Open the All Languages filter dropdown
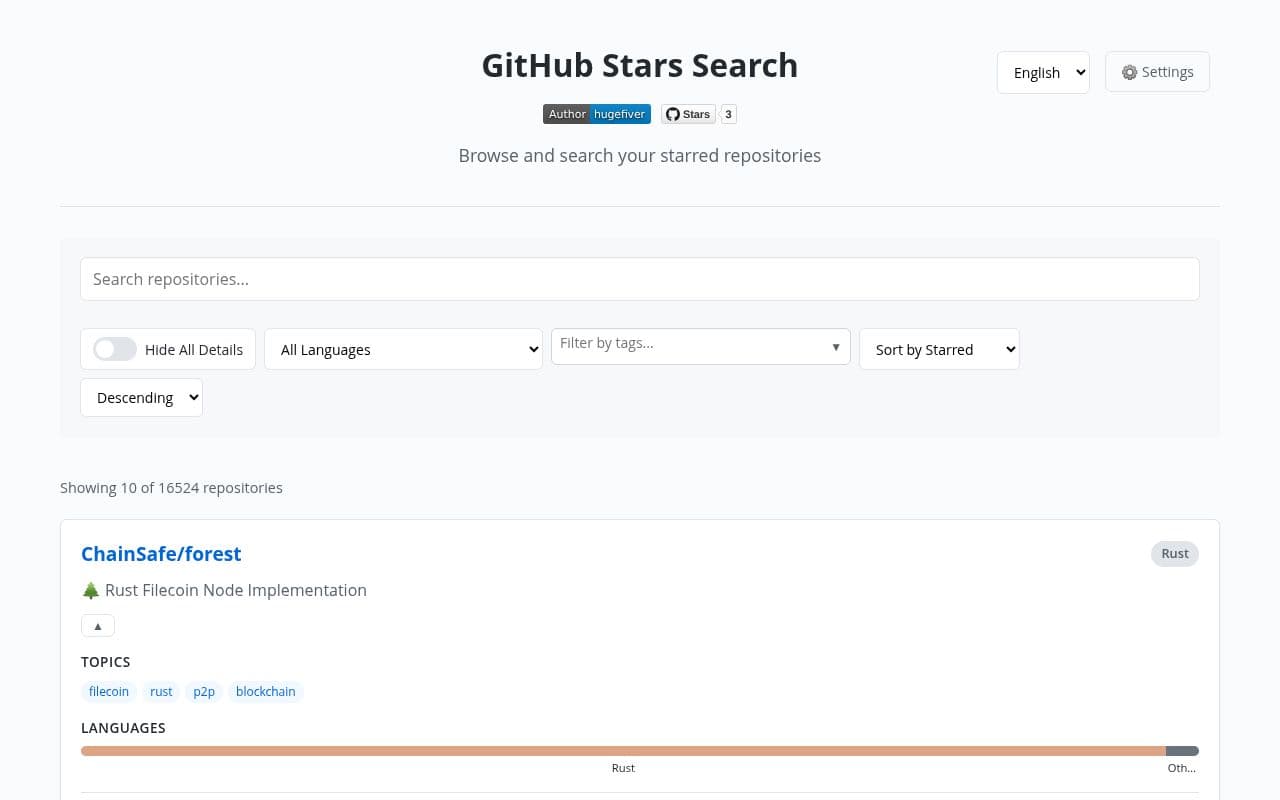Image resolution: width=1280 pixels, height=800 pixels. [x=403, y=349]
